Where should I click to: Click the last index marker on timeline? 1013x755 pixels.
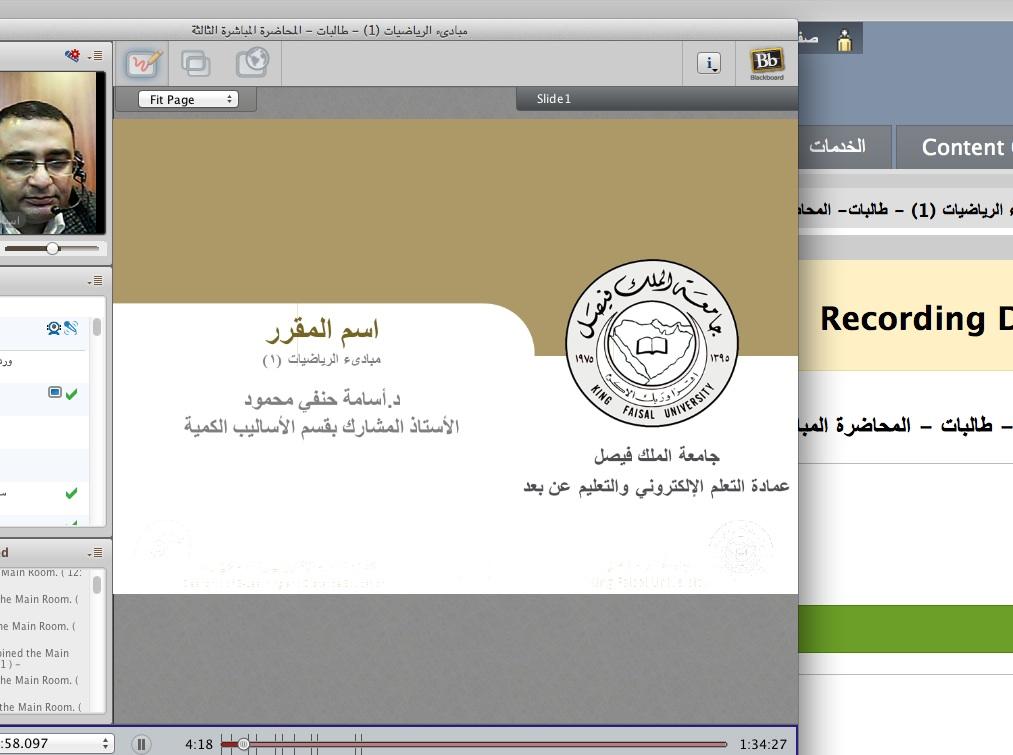pyautogui.click(x=361, y=744)
